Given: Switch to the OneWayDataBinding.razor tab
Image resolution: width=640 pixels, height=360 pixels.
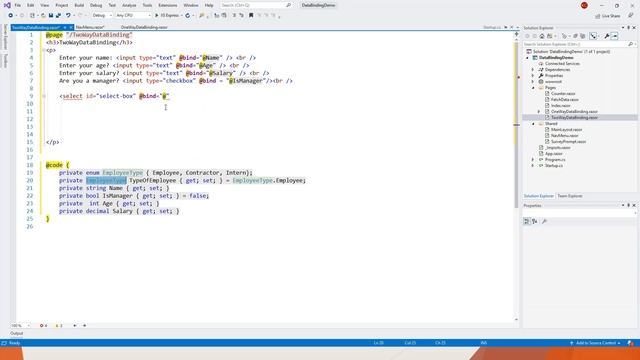Looking at the screenshot, I should click(x=144, y=27).
